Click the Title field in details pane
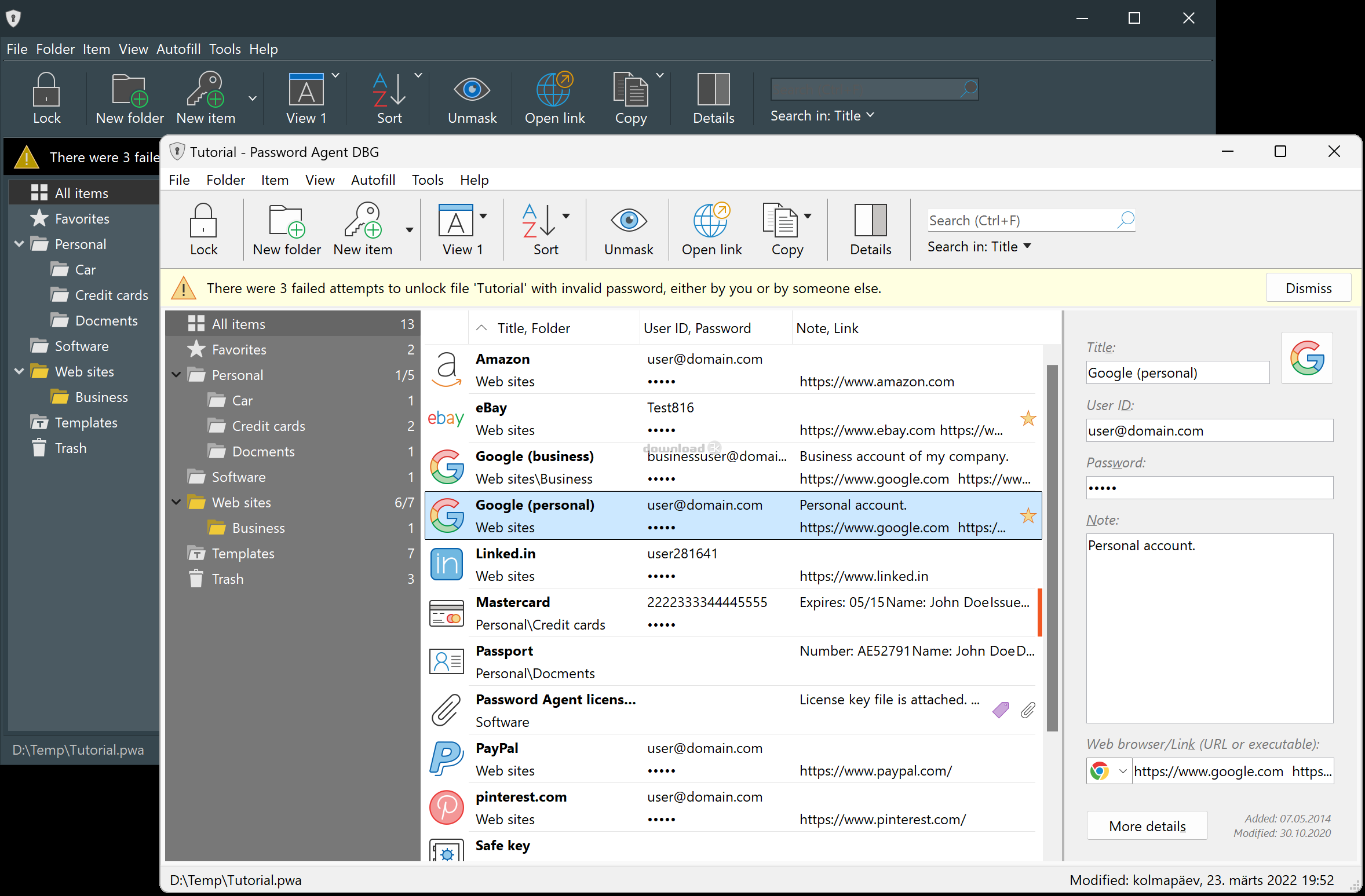 click(x=1177, y=372)
